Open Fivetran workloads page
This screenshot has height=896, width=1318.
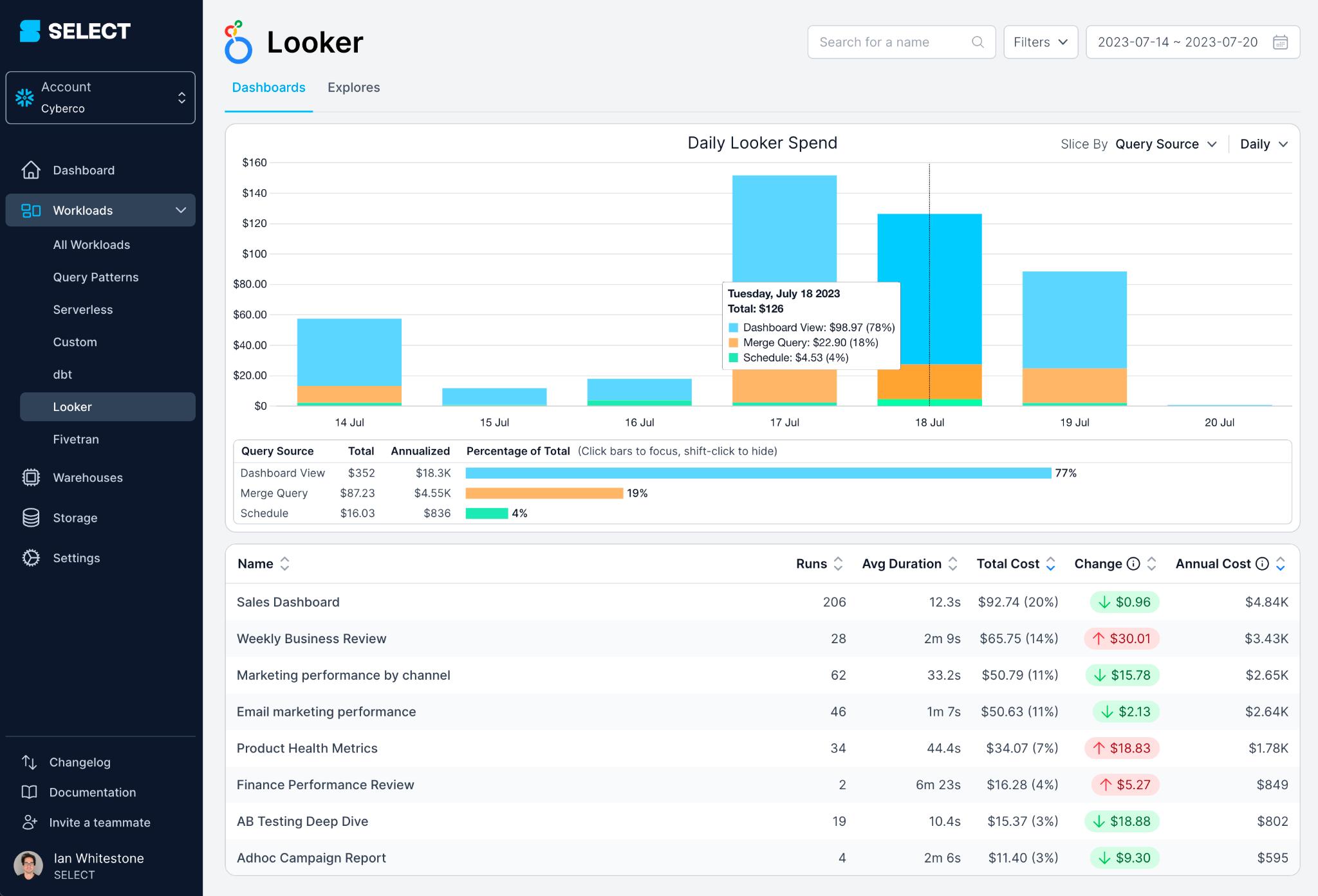click(x=76, y=439)
